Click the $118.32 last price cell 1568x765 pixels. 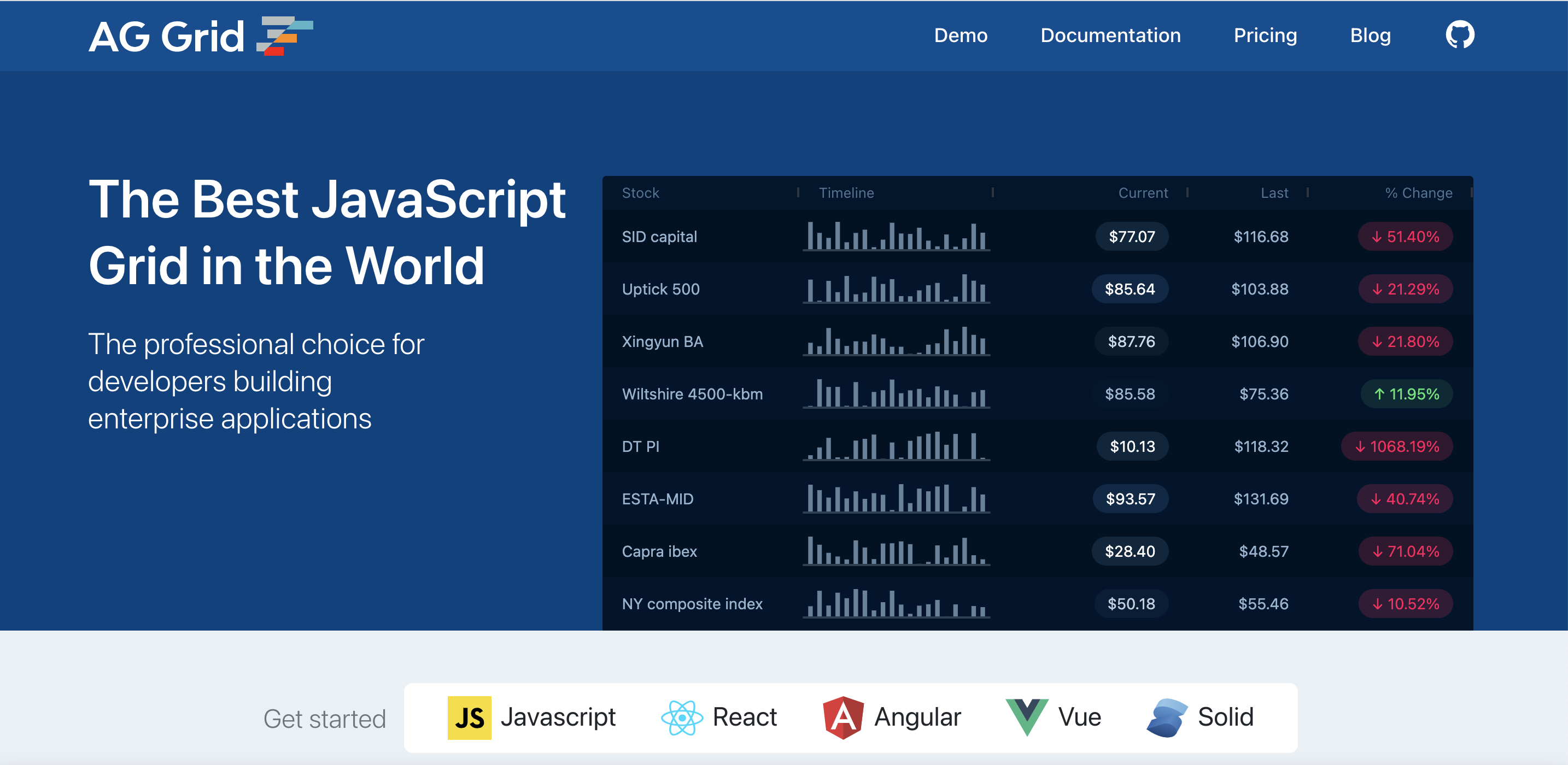click(x=1261, y=446)
